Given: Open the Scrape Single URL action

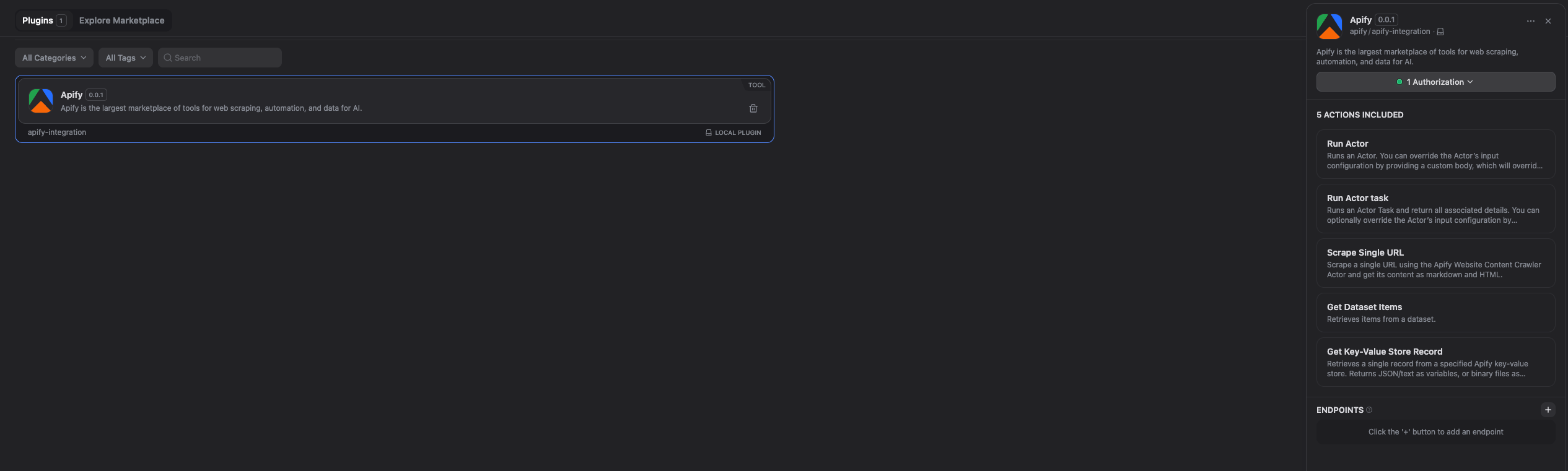Looking at the screenshot, I should (1435, 262).
